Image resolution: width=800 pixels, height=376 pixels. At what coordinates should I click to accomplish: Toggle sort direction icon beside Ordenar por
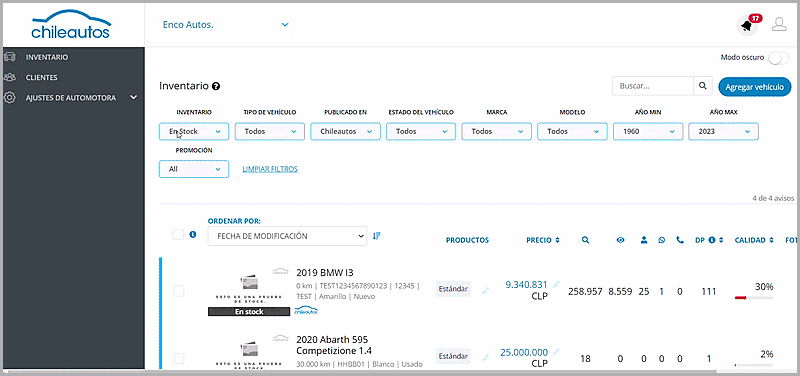(x=377, y=236)
